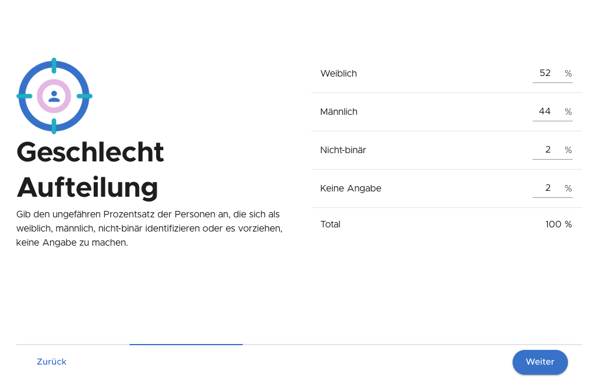This screenshot has width=598, height=387.
Task: Click the Weiblich label
Action: pyautogui.click(x=339, y=74)
